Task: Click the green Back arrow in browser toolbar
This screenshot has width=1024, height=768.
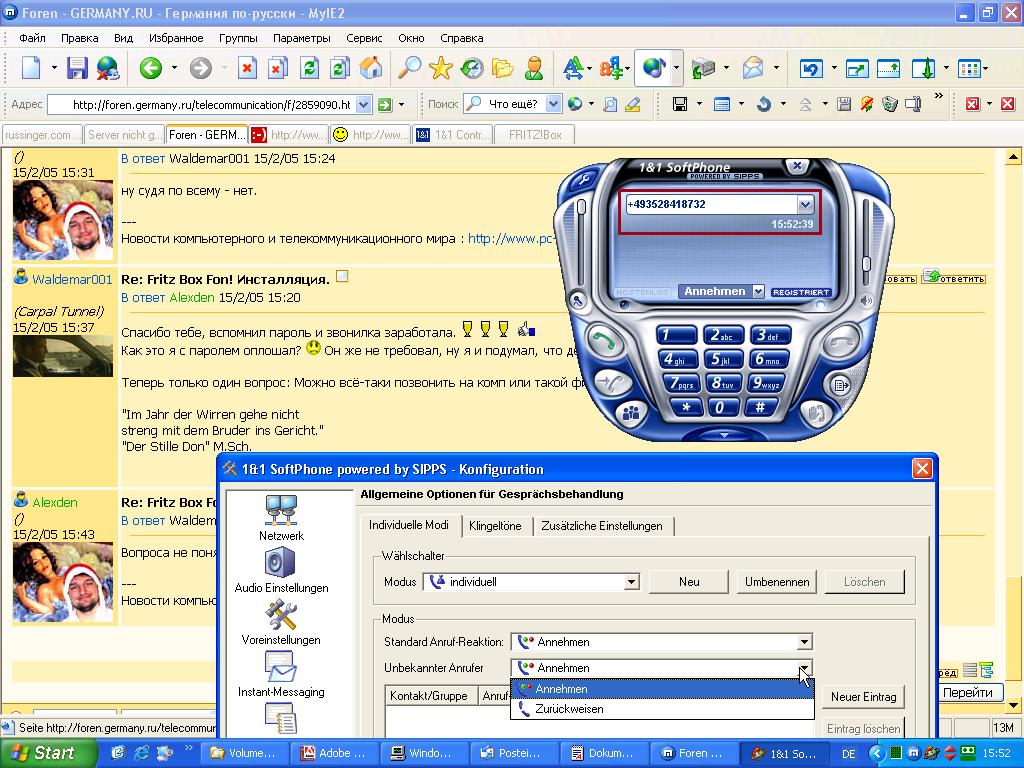Action: (x=151, y=68)
